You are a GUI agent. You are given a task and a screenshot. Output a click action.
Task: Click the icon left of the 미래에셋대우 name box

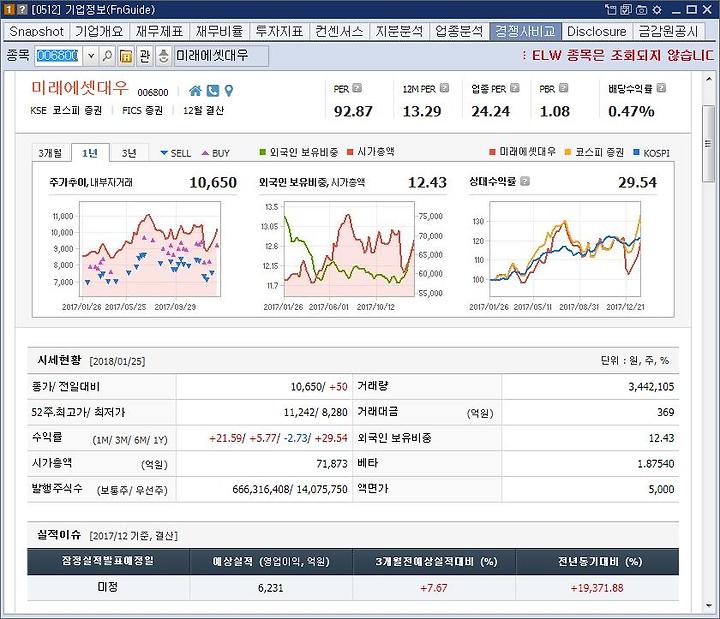click(x=163, y=56)
